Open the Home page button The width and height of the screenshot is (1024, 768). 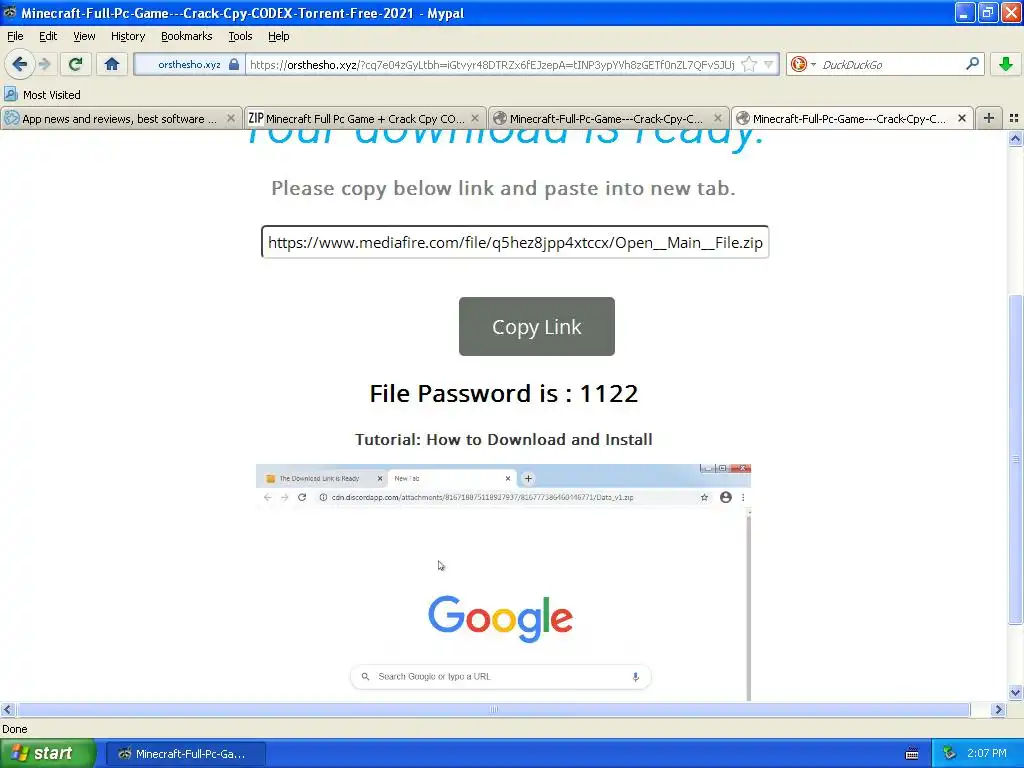112,64
